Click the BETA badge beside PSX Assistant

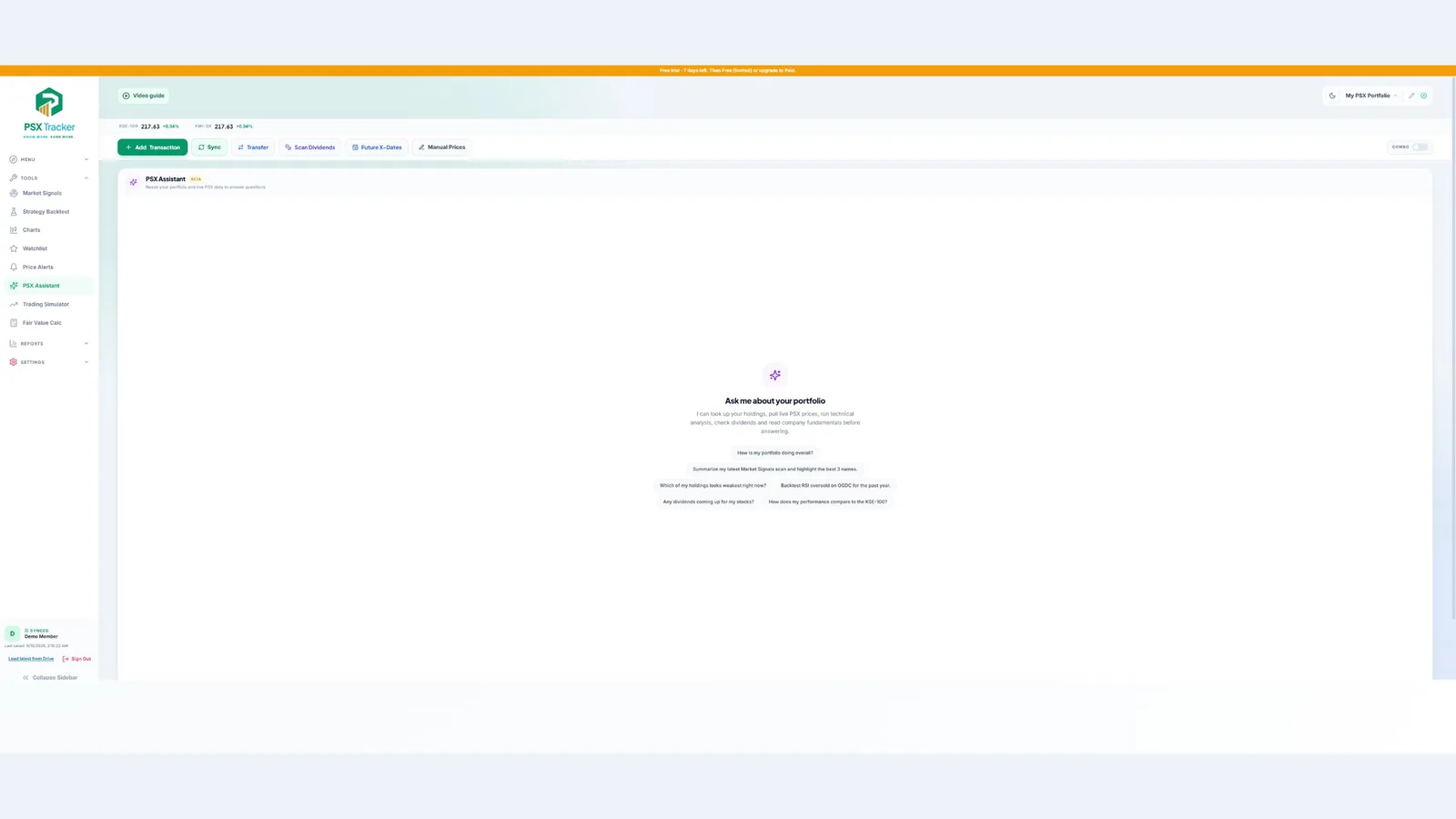196,179
